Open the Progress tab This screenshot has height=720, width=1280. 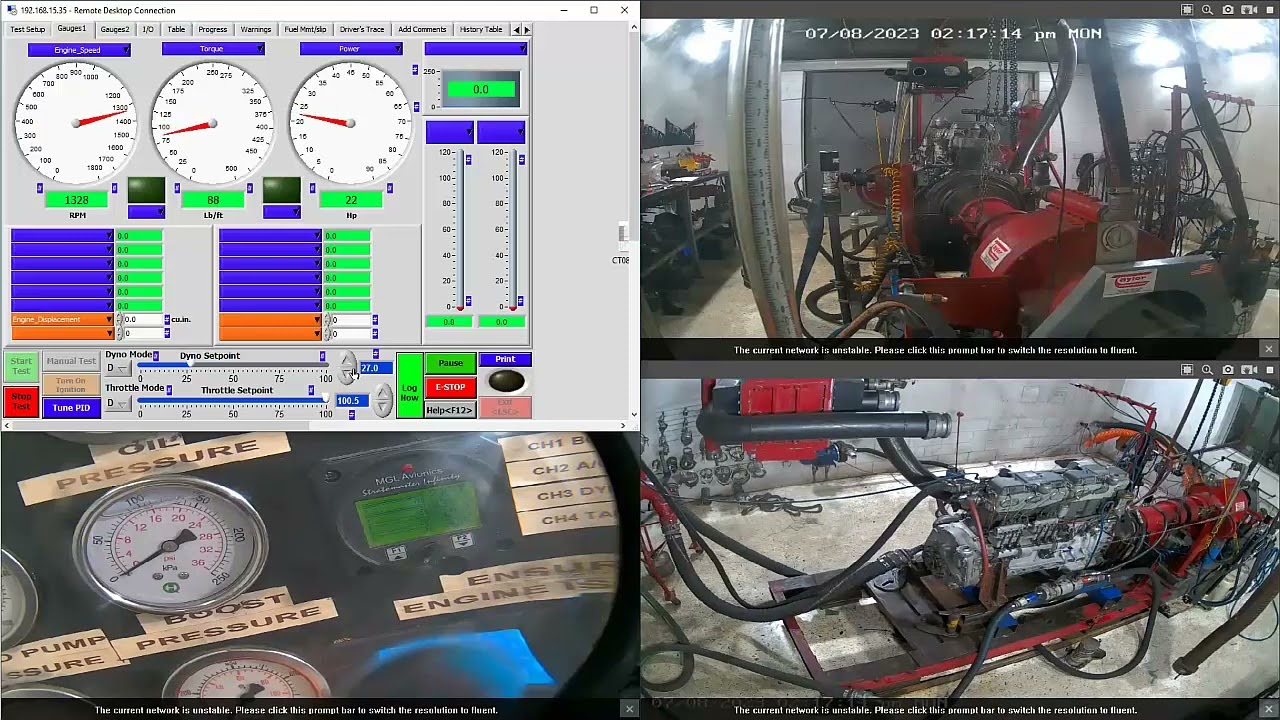[212, 29]
